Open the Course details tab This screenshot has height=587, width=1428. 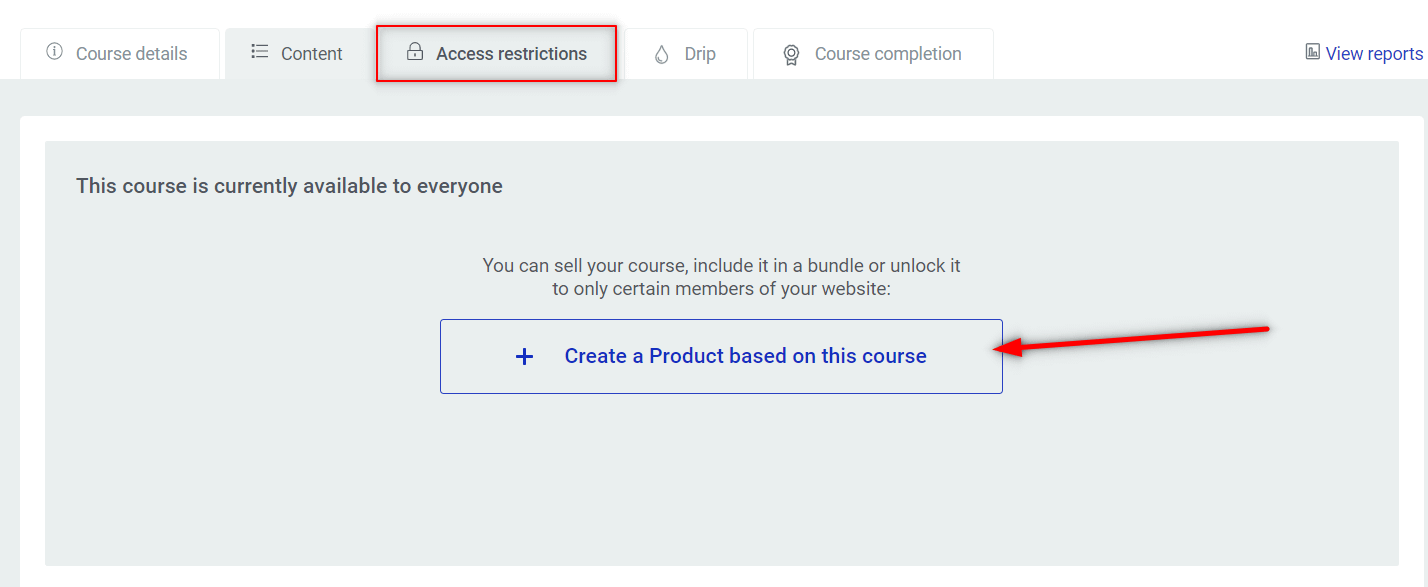(120, 54)
